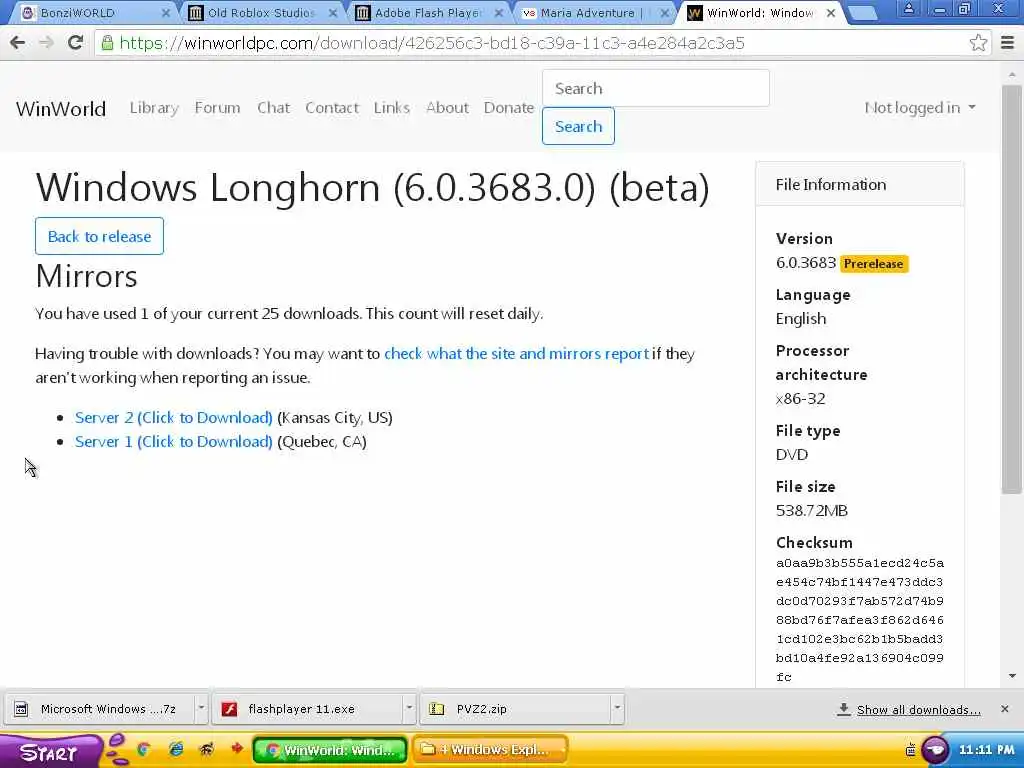
Task: Click the new tab button
Action: click(862, 12)
